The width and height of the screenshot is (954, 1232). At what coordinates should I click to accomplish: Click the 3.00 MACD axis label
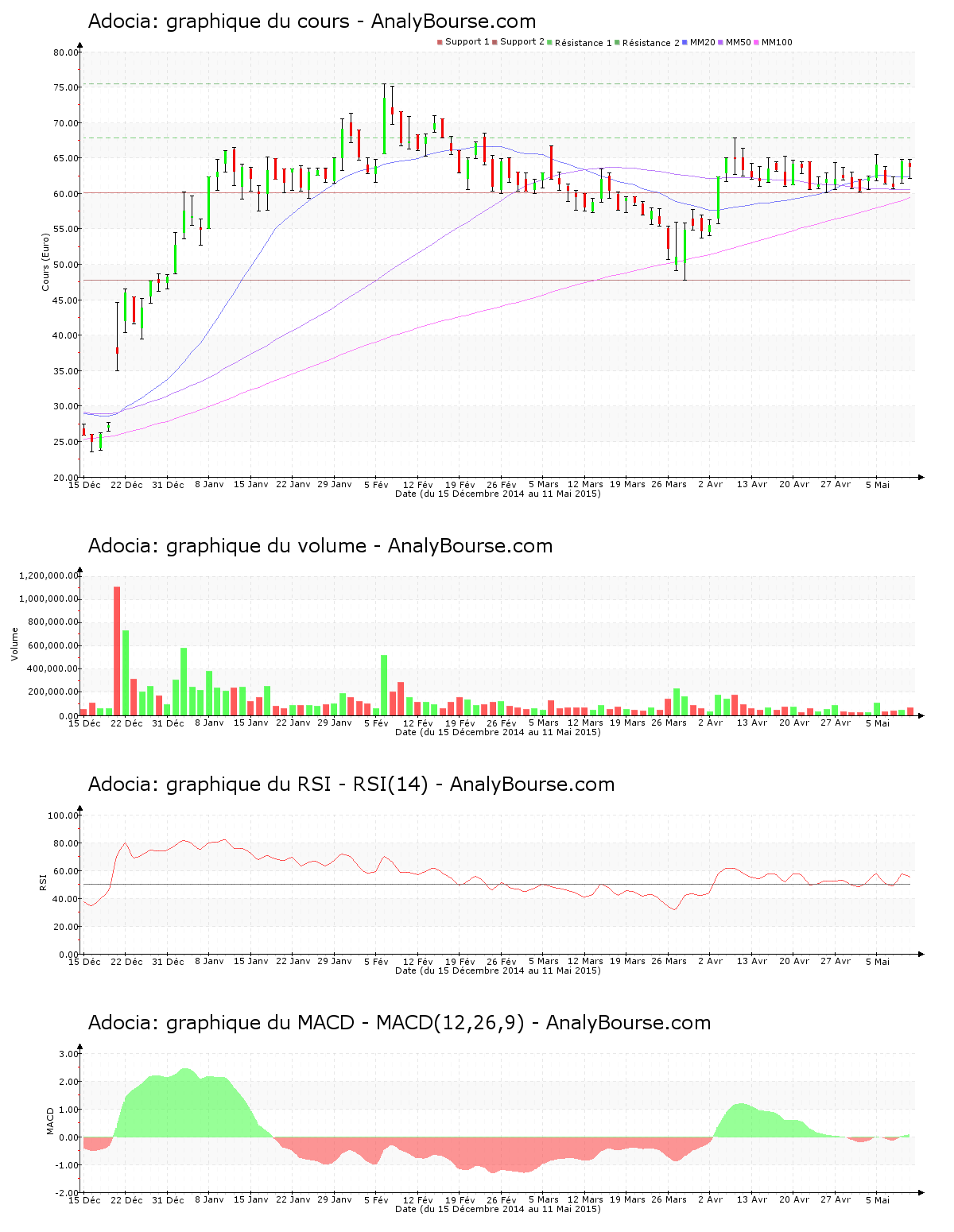tap(69, 1054)
